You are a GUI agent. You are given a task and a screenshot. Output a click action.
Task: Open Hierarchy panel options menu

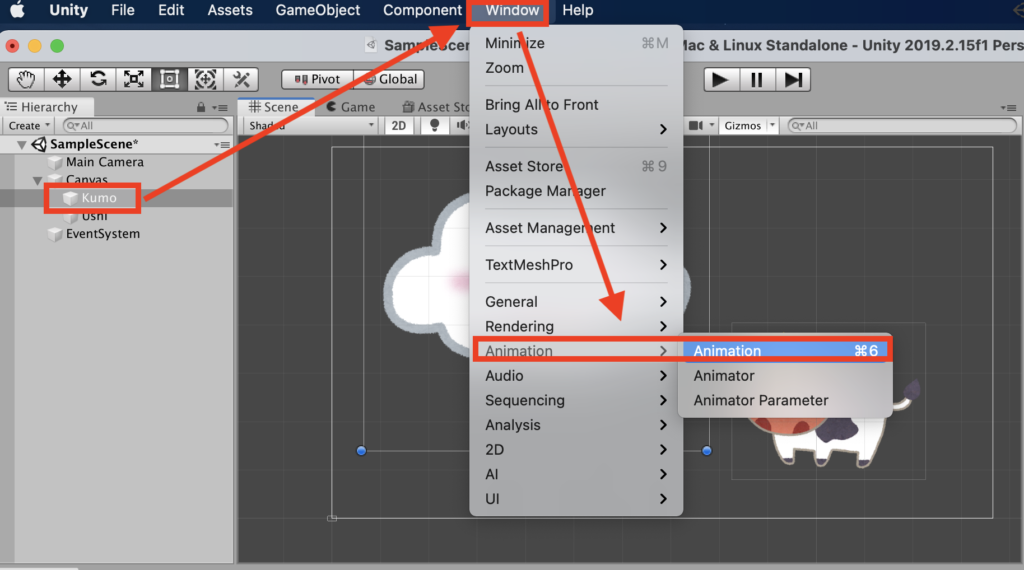coord(222,108)
